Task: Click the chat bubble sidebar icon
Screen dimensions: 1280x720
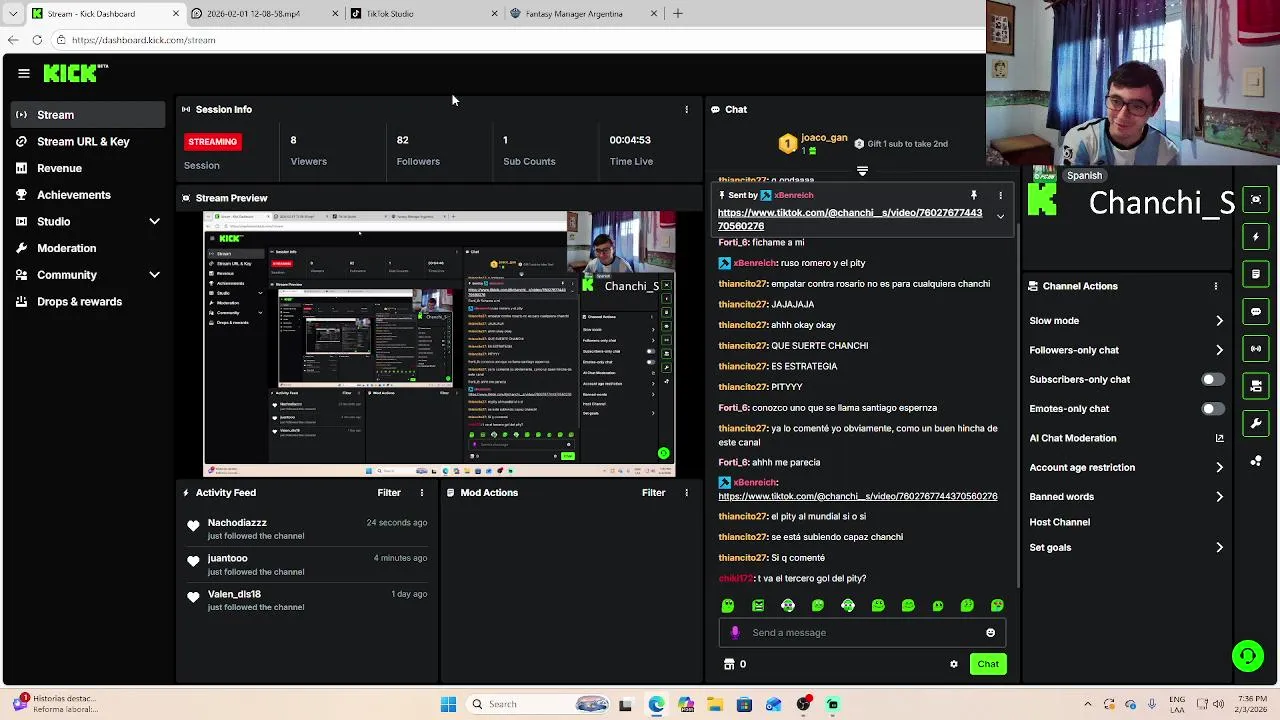Action: (1257, 311)
